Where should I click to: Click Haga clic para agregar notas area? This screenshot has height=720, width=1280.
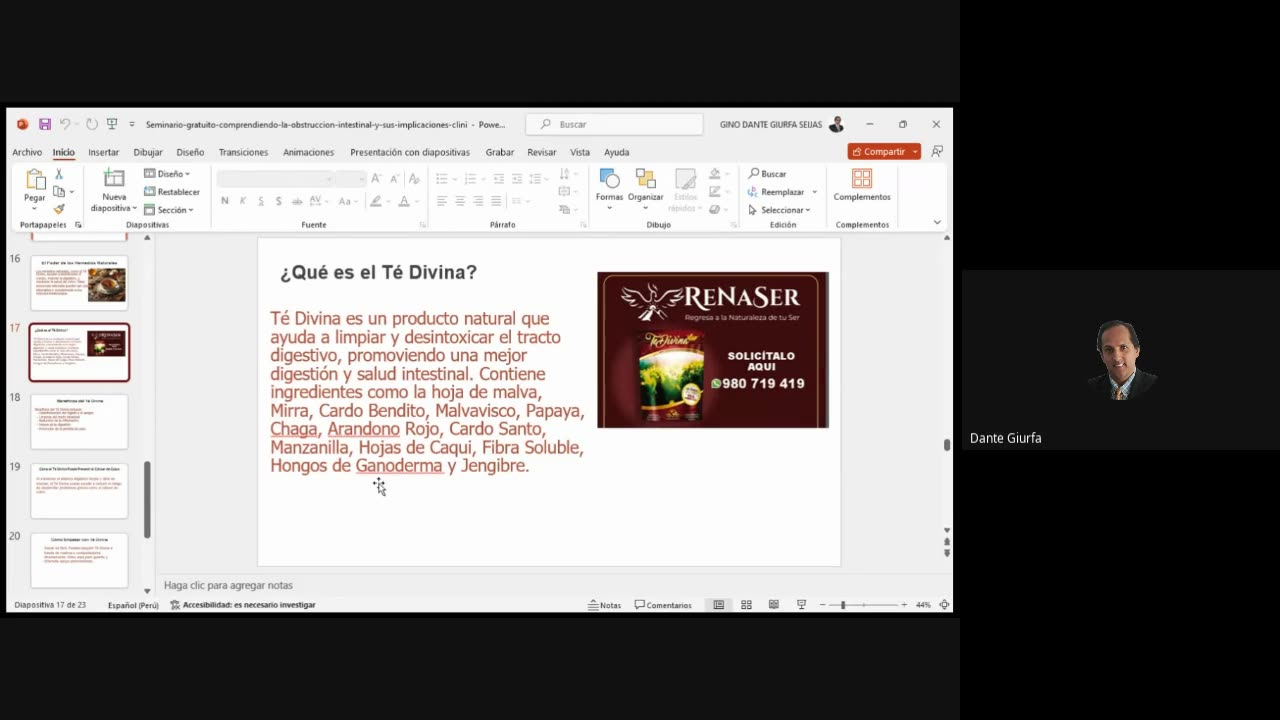228,585
